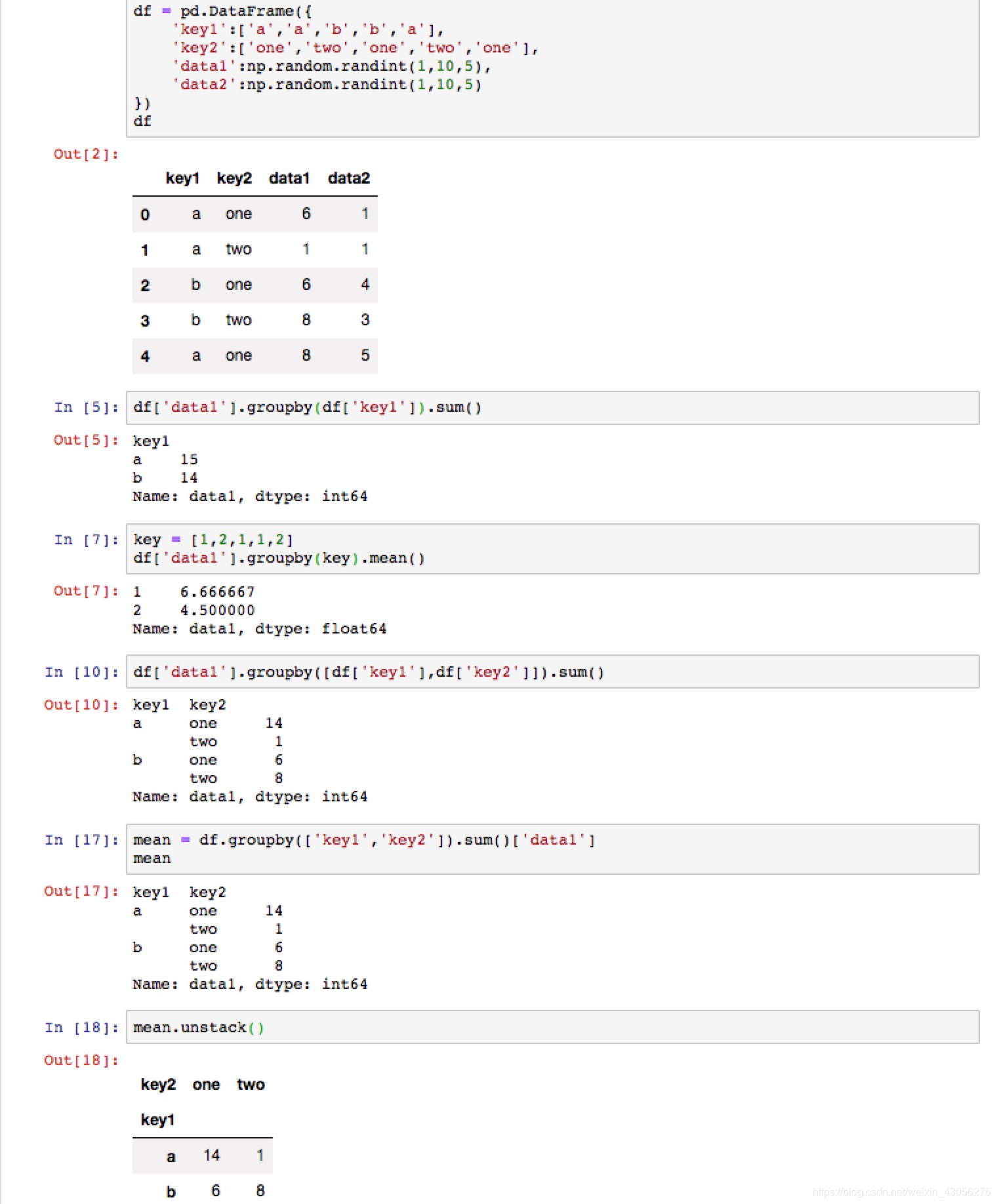997x1204 pixels.
Task: Click the In [18] prompt label
Action: [x=82, y=1028]
